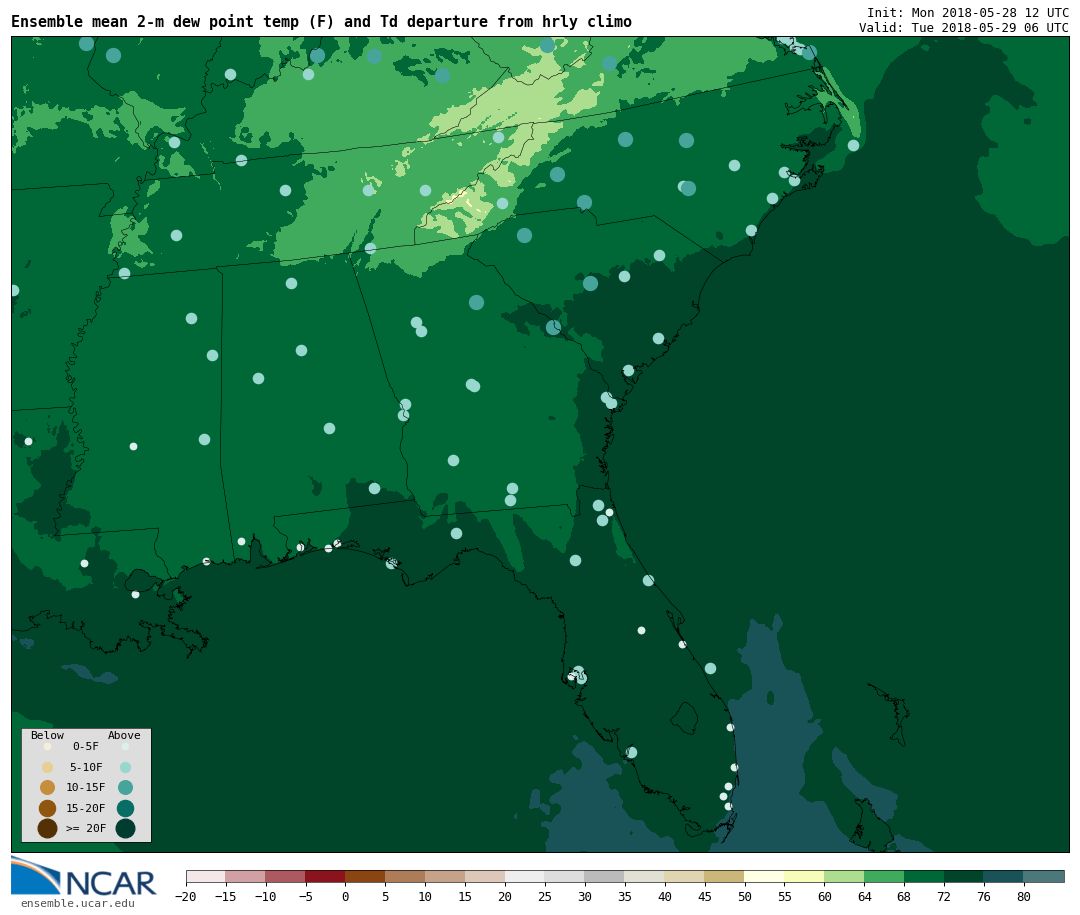Click green colorbar swatch between 64 and 68
Image resolution: width=1080 pixels, height=915 pixels.
coord(885,876)
